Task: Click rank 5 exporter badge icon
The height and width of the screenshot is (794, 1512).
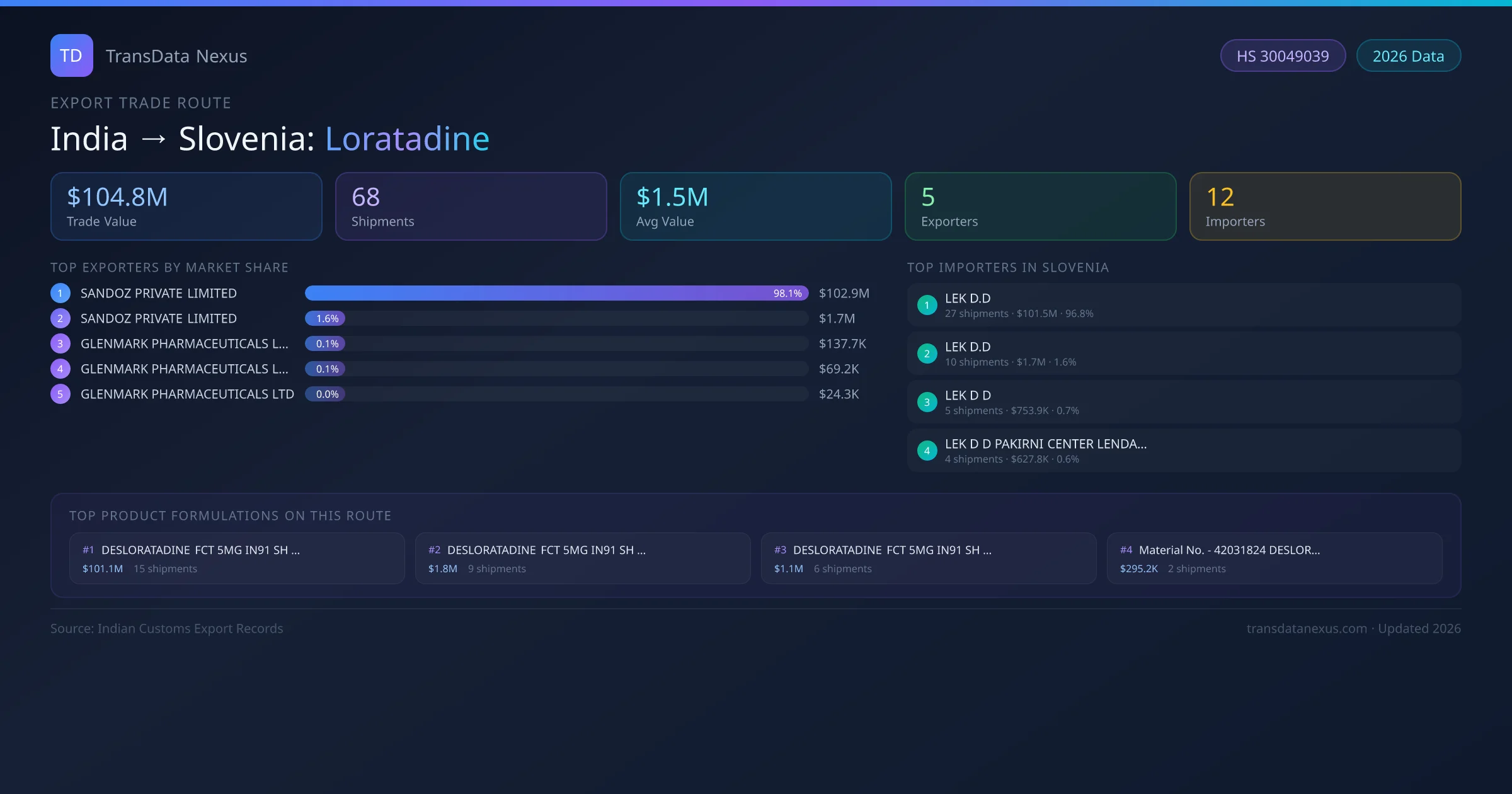Action: pyautogui.click(x=60, y=394)
